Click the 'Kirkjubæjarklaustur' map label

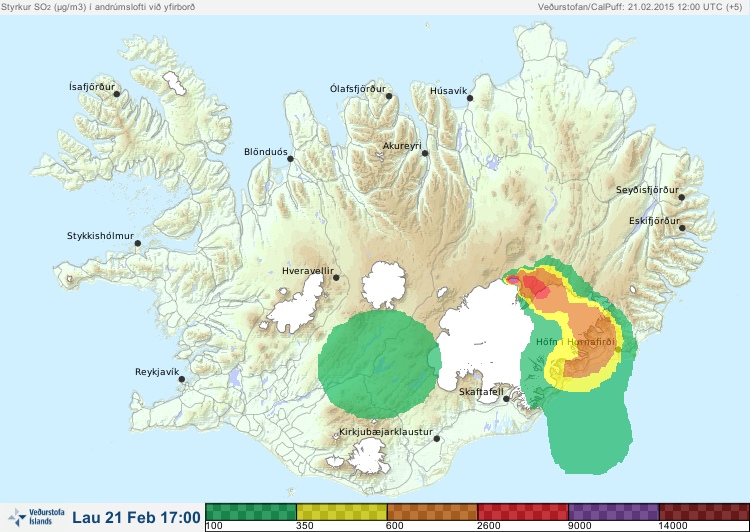coord(386,432)
